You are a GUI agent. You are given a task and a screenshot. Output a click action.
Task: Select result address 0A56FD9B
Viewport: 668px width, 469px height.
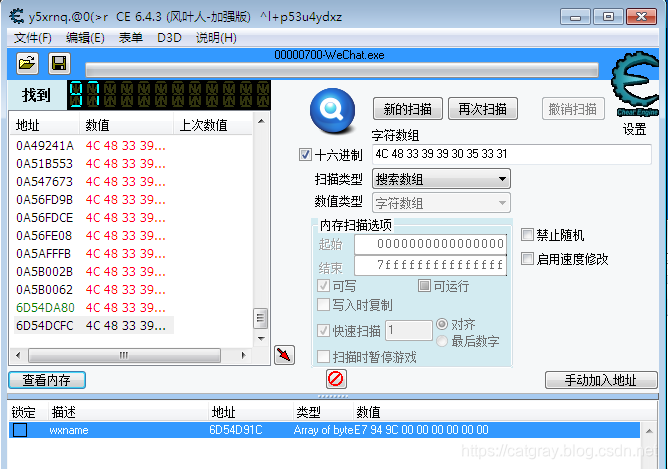point(44,199)
